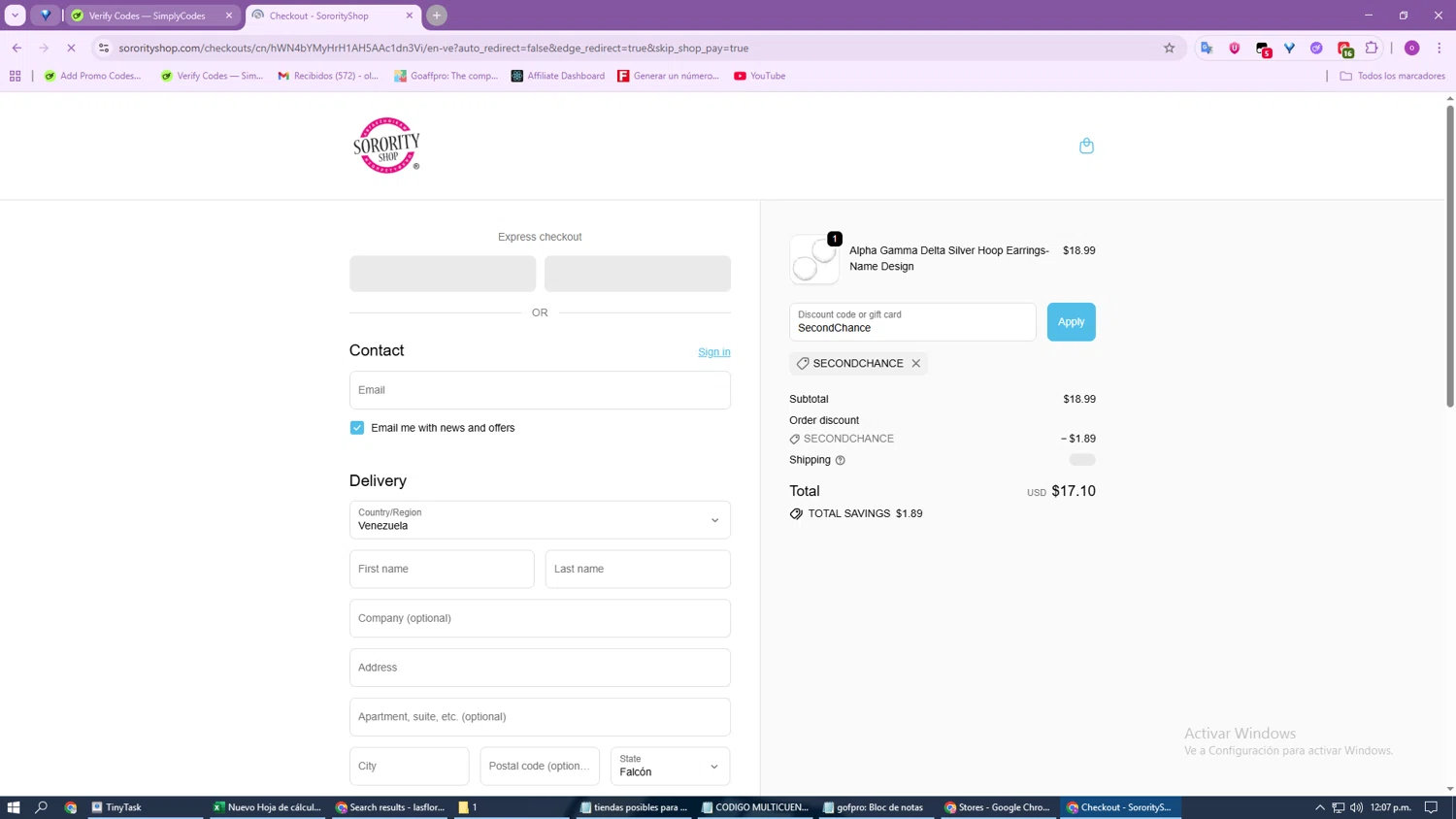The height and width of the screenshot is (819, 1456).
Task: Focus the Discount code or gift card field
Action: coord(912,322)
